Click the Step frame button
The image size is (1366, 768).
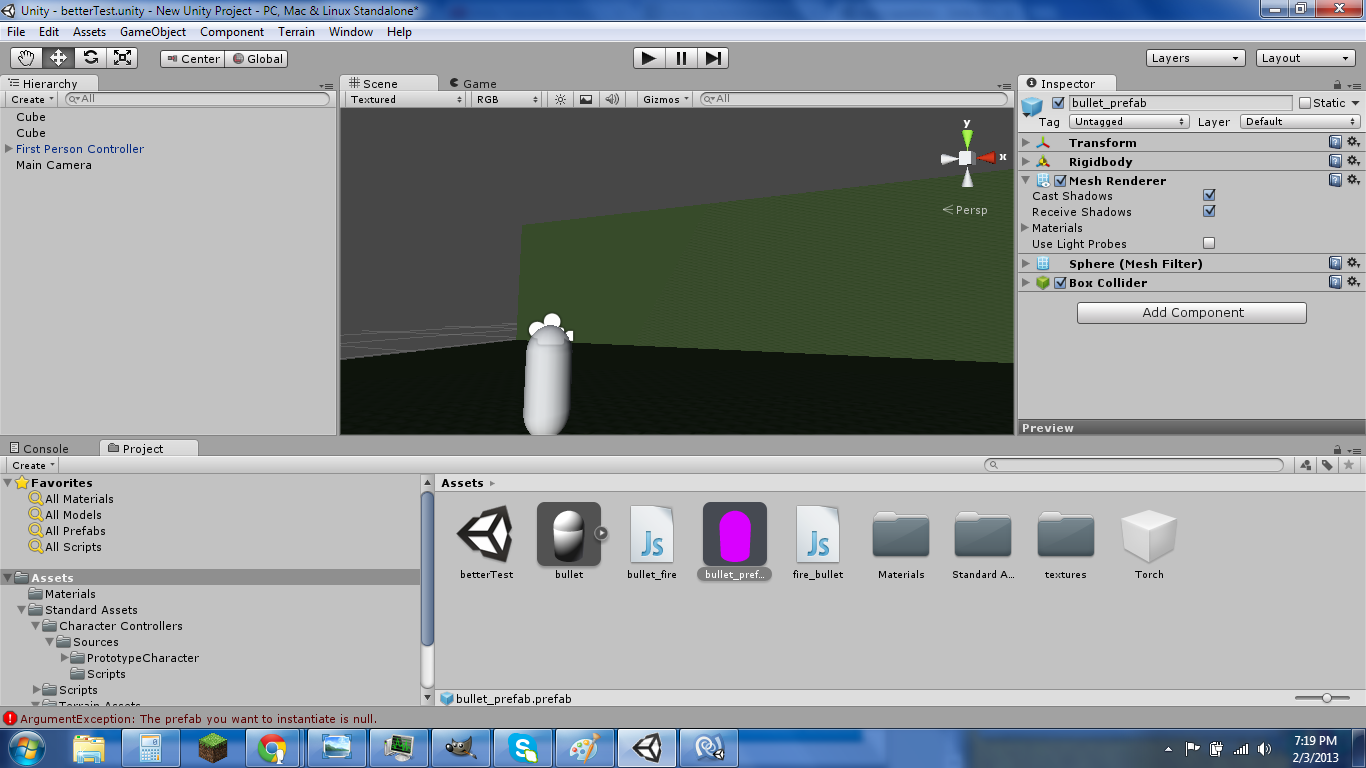pyautogui.click(x=712, y=58)
